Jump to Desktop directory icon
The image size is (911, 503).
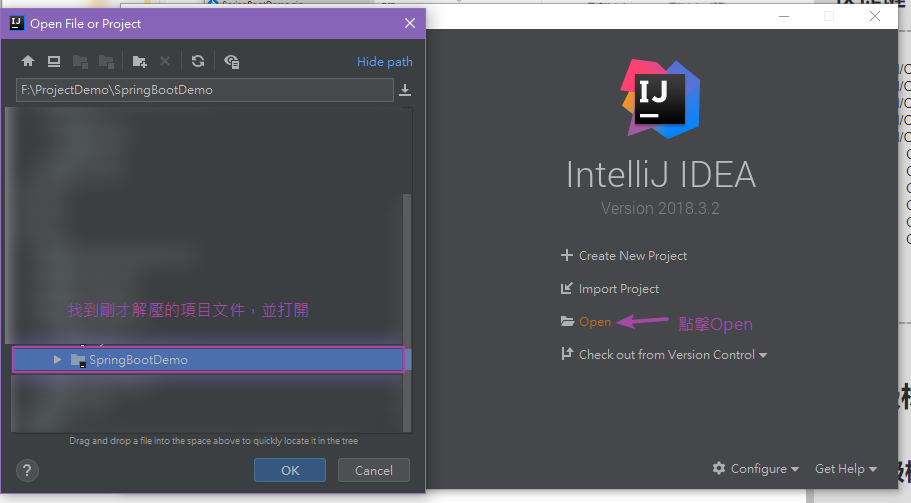pyautogui.click(x=54, y=61)
